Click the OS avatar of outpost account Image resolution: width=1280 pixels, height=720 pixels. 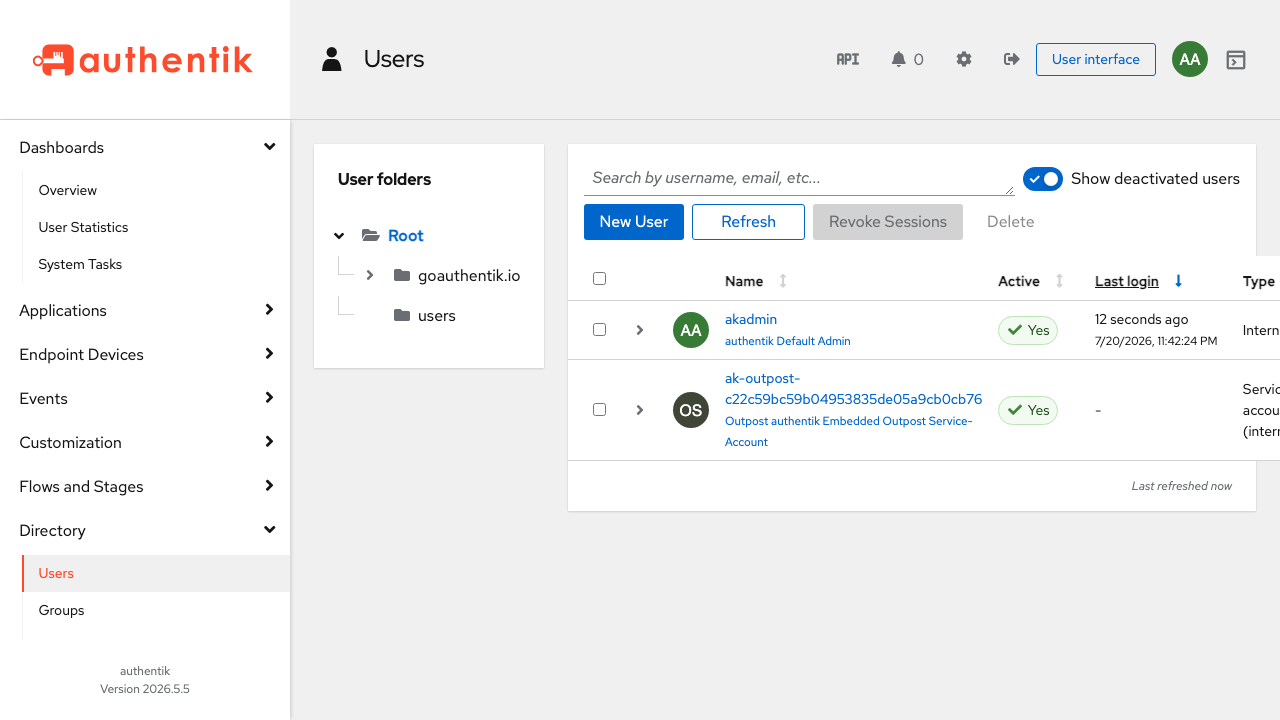pyautogui.click(x=691, y=410)
